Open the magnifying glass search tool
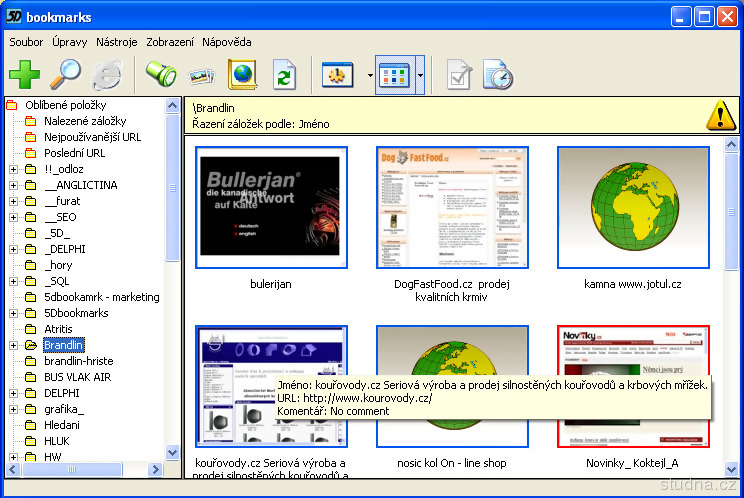This screenshot has height=498, width=744. click(x=66, y=74)
